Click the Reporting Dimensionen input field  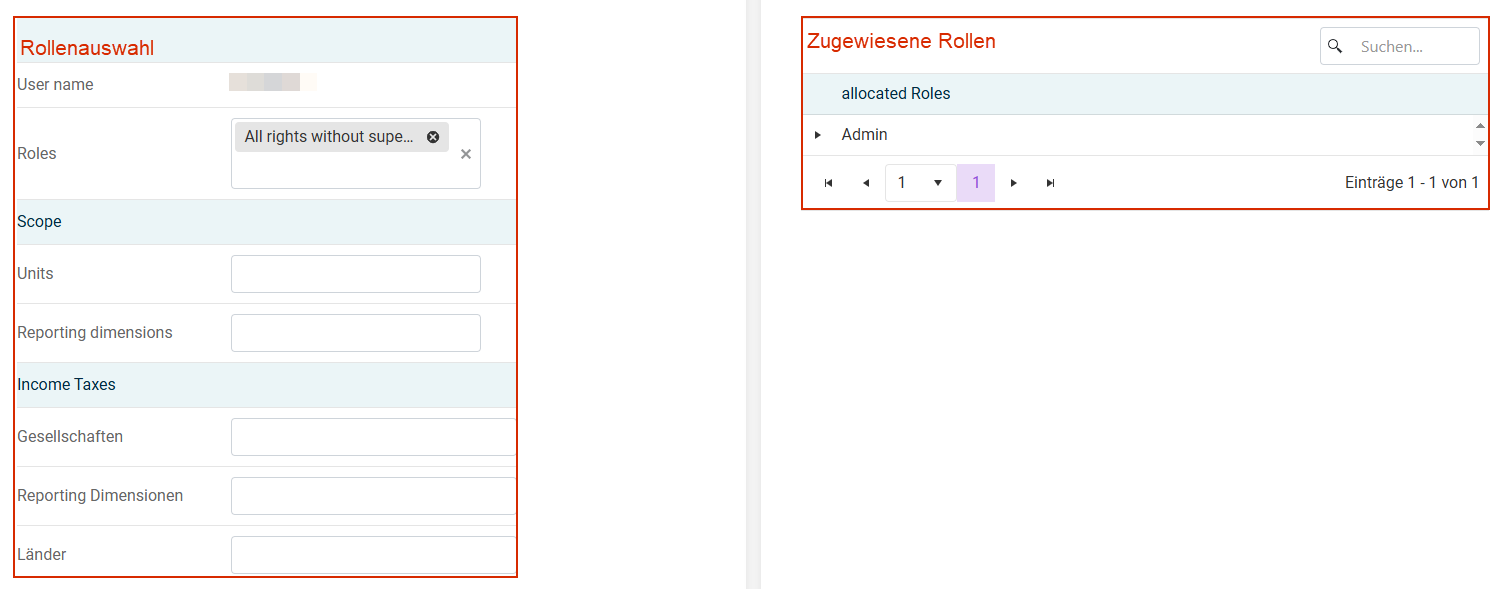(x=373, y=496)
